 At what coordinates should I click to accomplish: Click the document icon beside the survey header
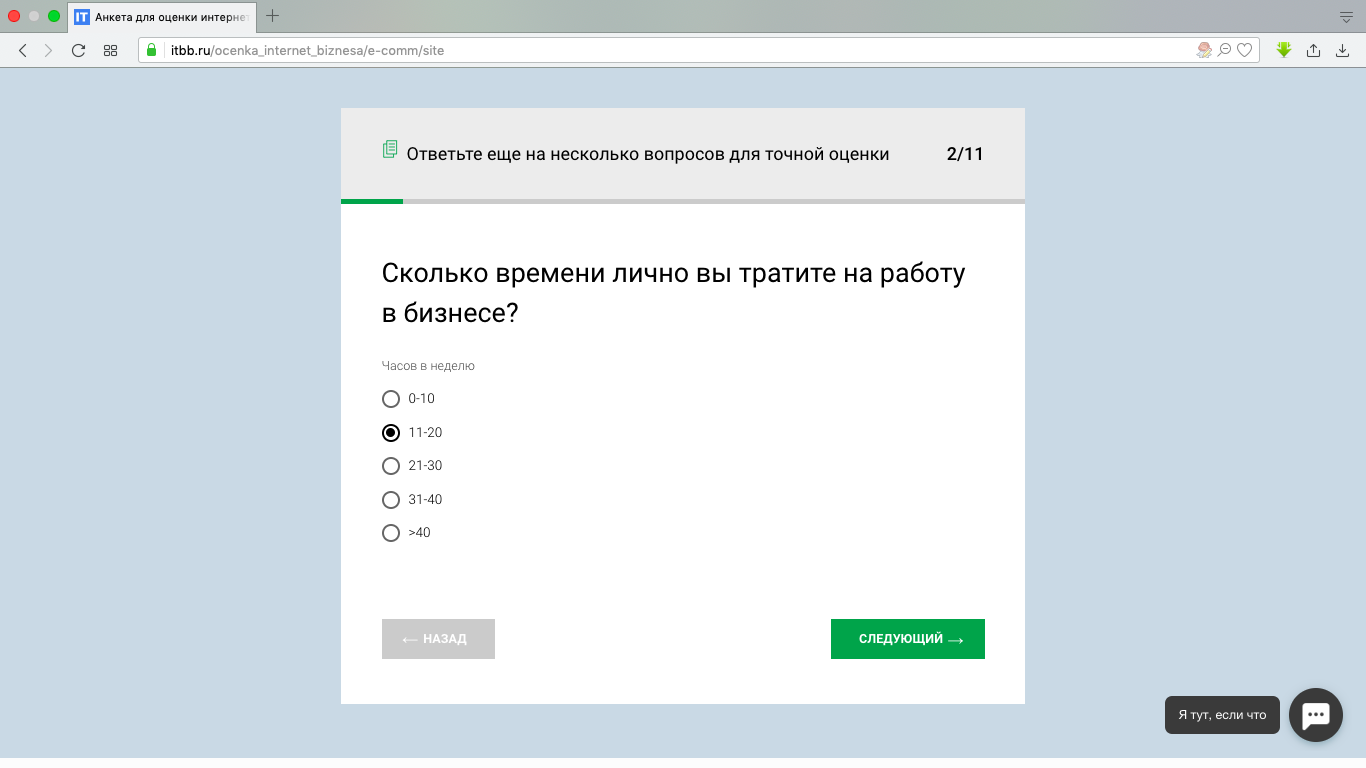pos(390,150)
